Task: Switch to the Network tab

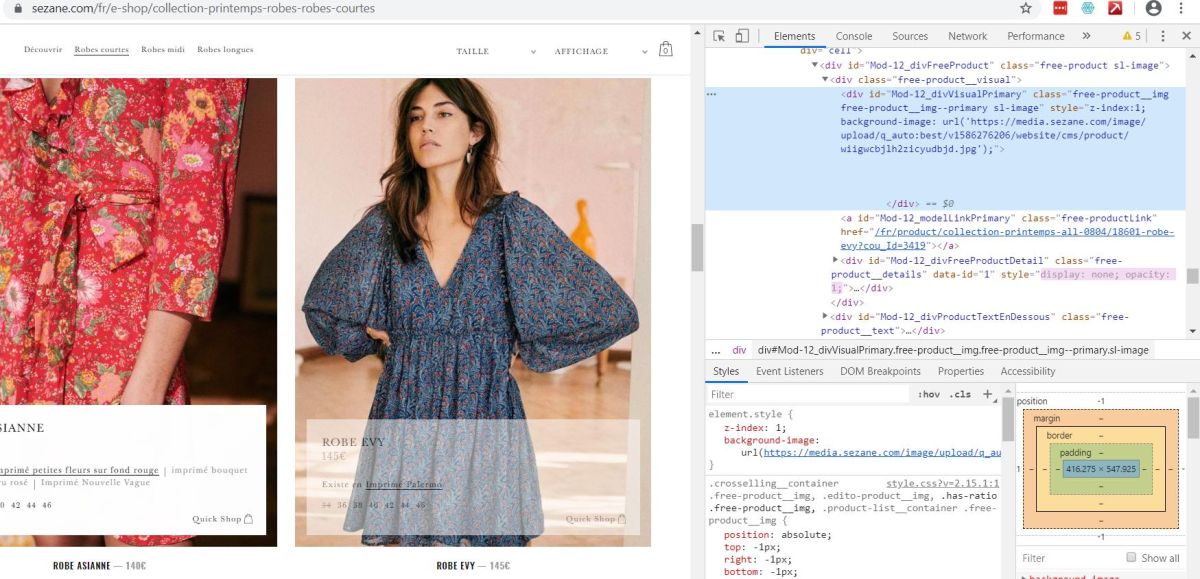Action: pyautogui.click(x=967, y=36)
